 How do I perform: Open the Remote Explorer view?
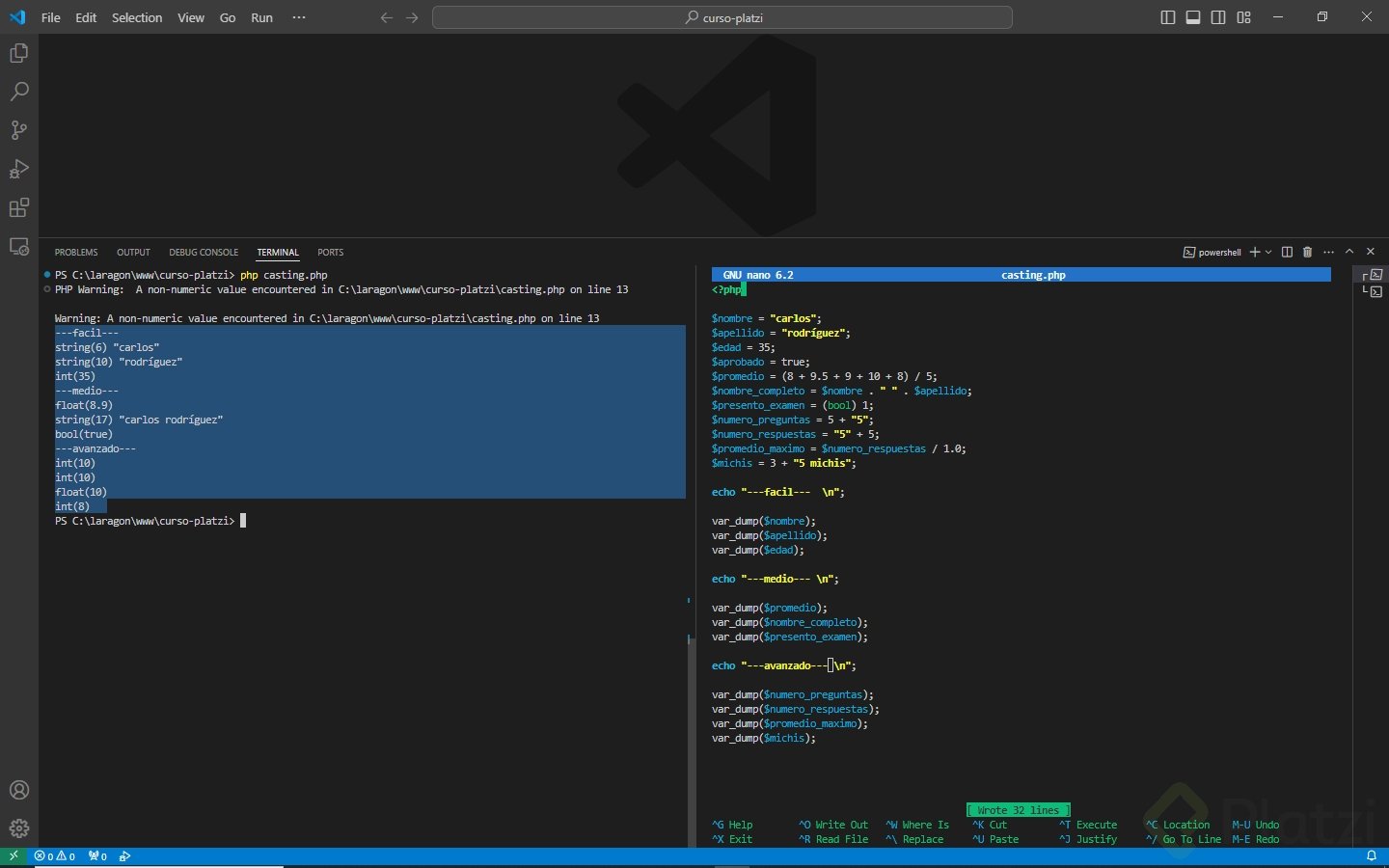(x=18, y=247)
